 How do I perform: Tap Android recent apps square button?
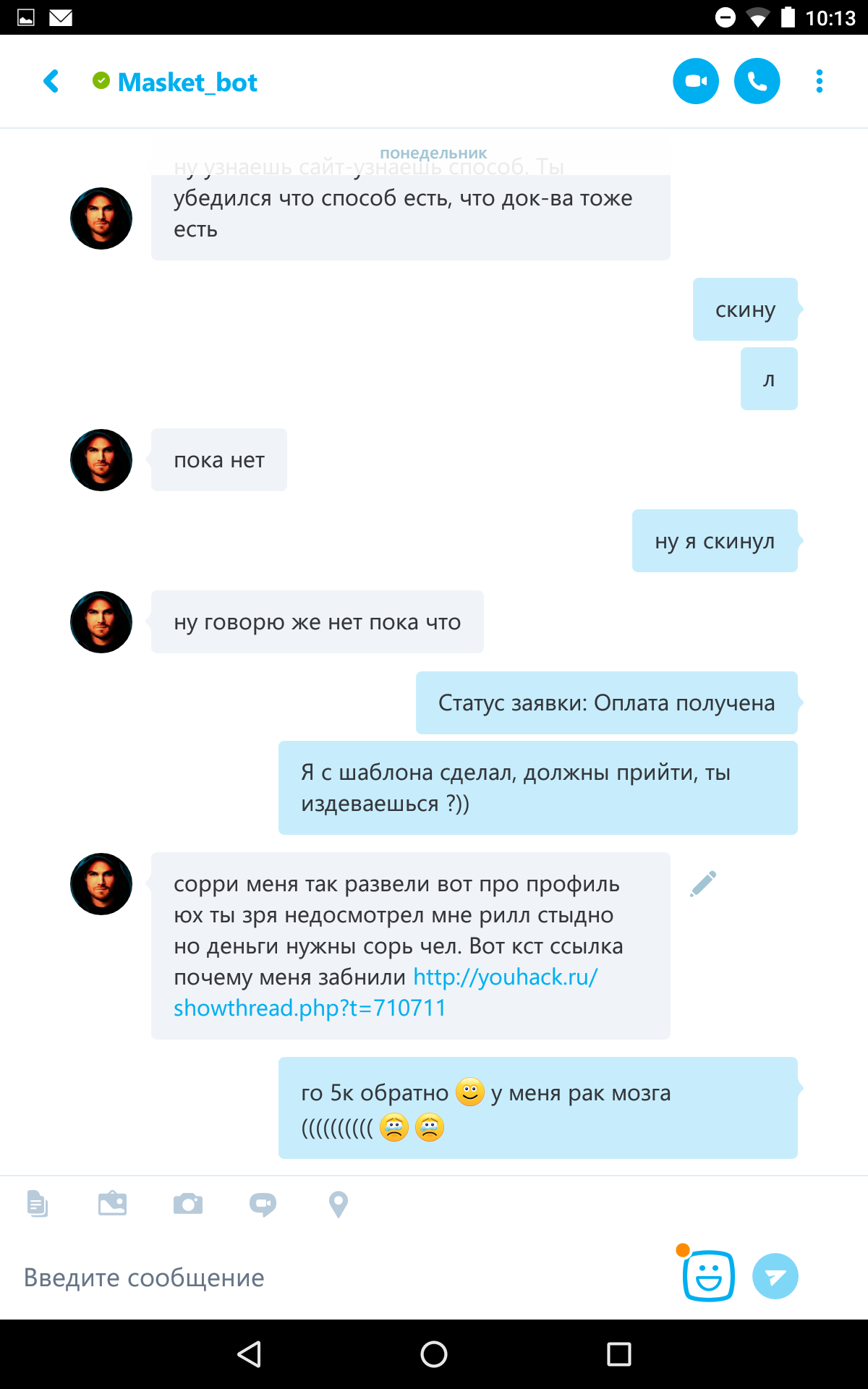619,1354
